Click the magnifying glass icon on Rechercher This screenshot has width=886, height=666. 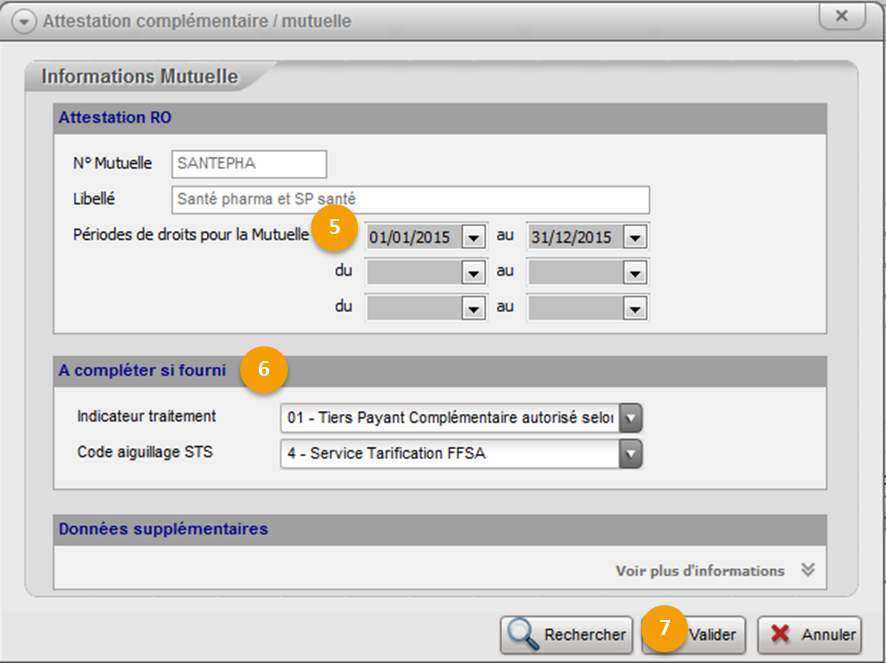tap(524, 634)
